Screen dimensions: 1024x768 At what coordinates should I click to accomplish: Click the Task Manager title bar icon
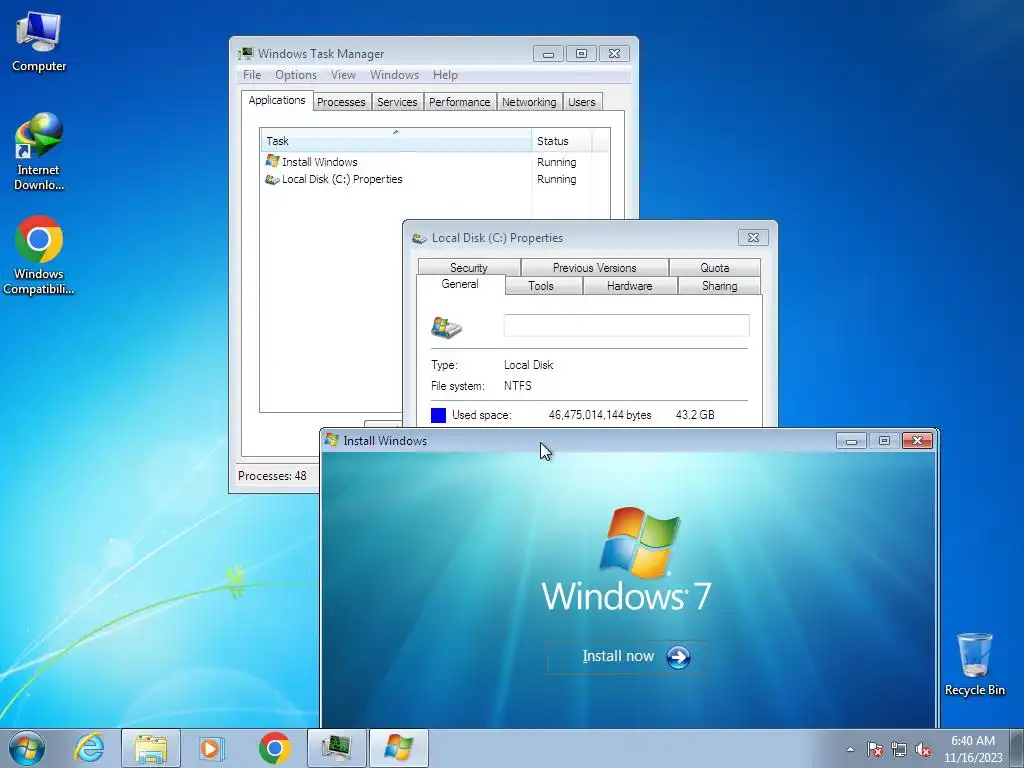click(x=246, y=54)
